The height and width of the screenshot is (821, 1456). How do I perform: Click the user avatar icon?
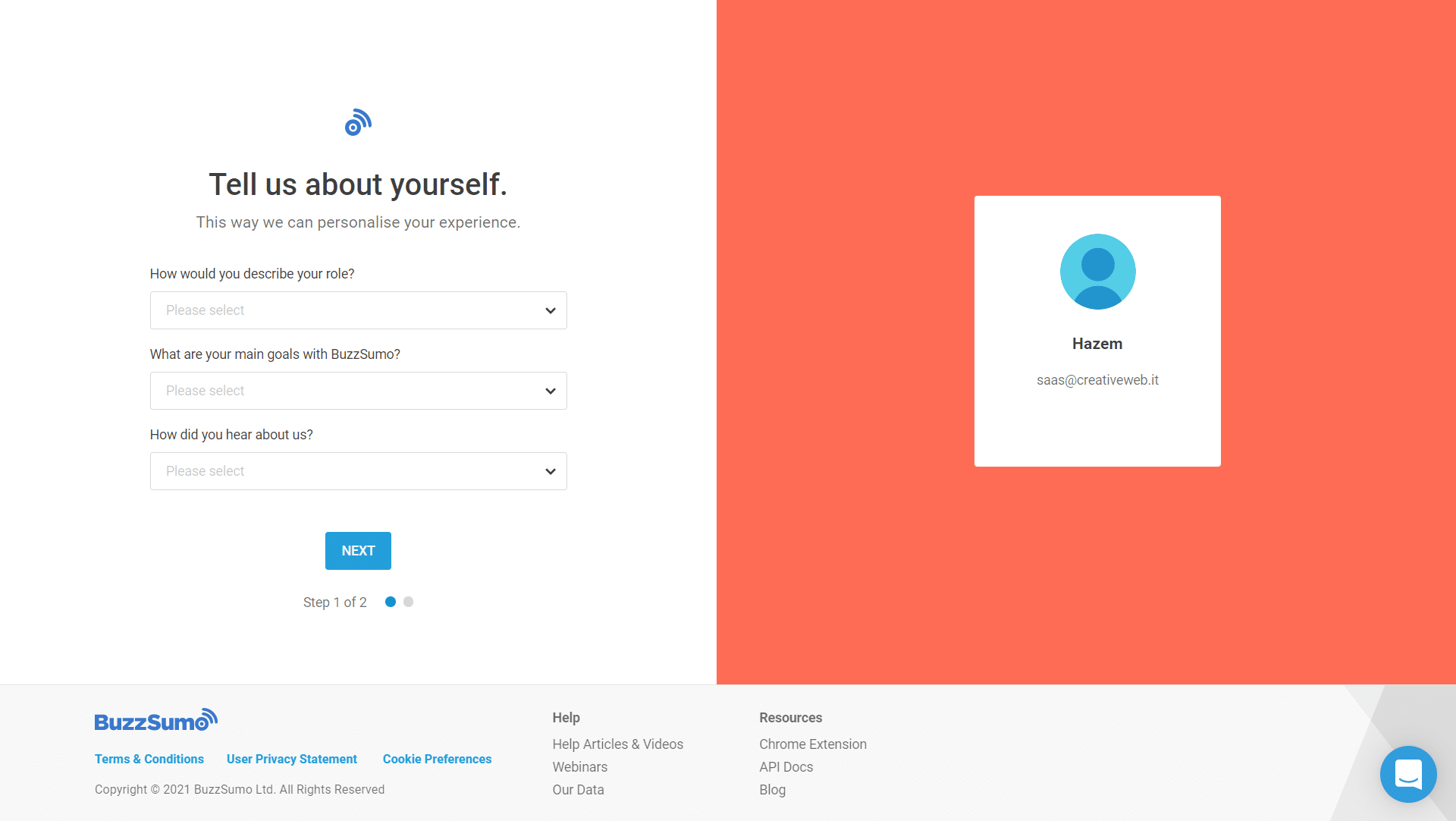point(1098,271)
